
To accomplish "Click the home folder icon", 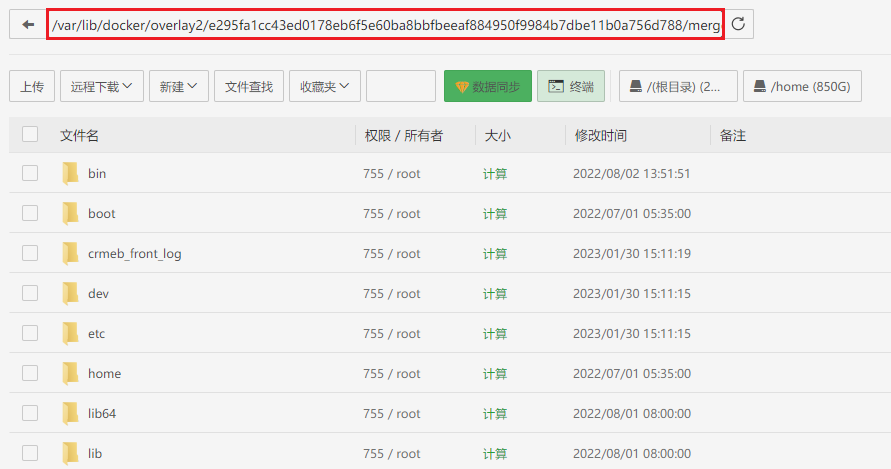I will click(x=70, y=373).
